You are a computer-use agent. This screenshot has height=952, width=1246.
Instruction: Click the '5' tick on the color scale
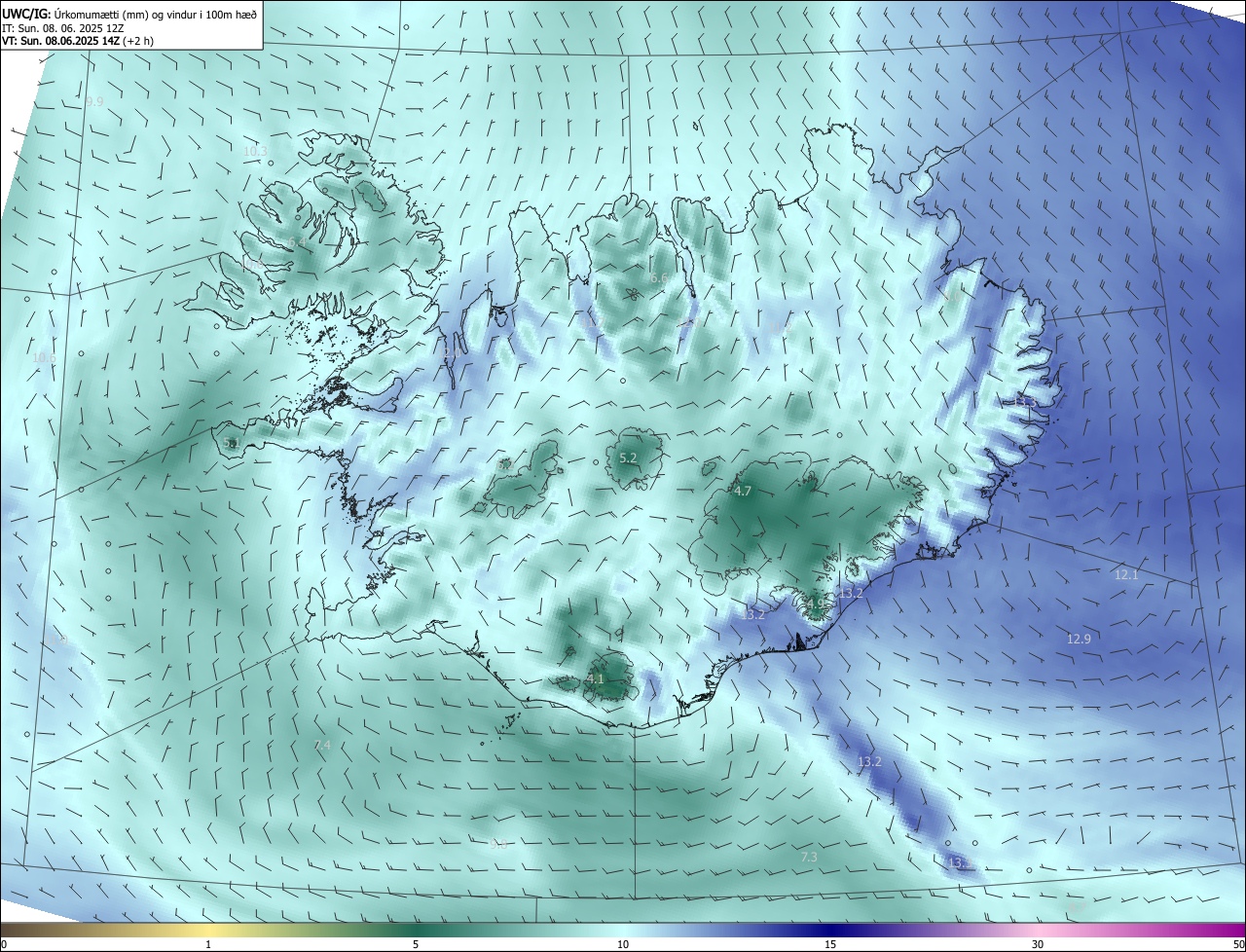[416, 944]
